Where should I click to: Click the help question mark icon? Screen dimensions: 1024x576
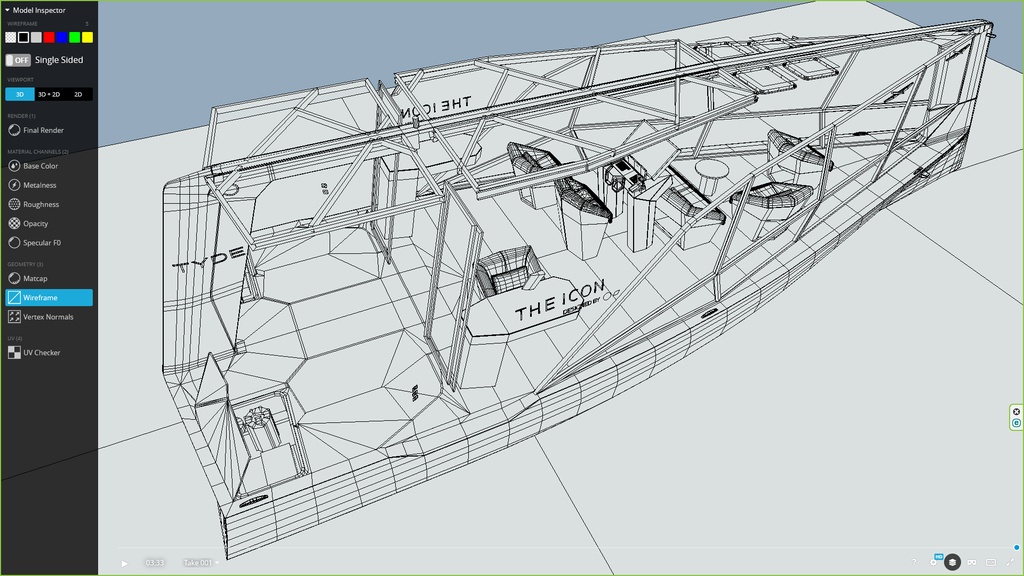[x=914, y=562]
